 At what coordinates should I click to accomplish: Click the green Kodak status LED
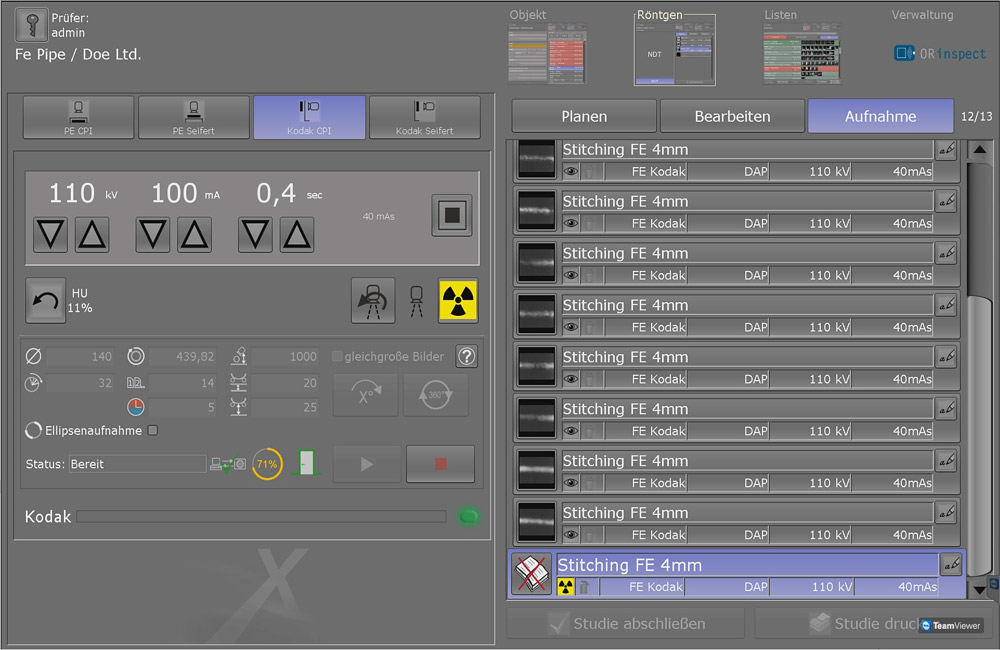pos(468,516)
